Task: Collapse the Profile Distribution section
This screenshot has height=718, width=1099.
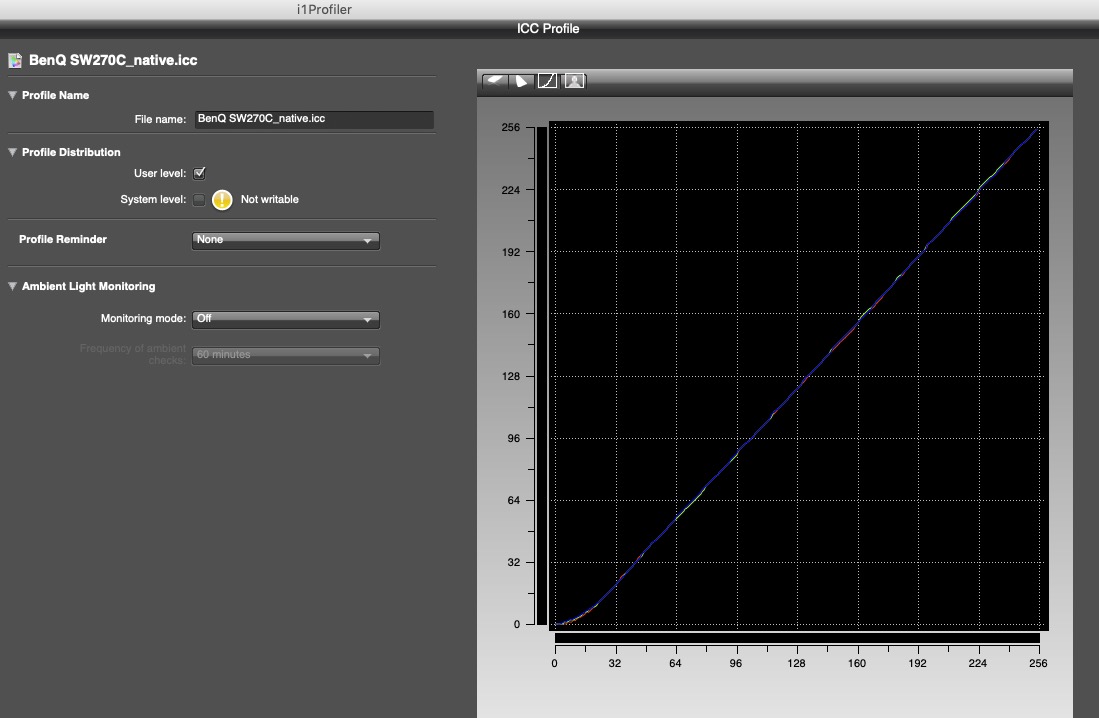Action: point(12,153)
